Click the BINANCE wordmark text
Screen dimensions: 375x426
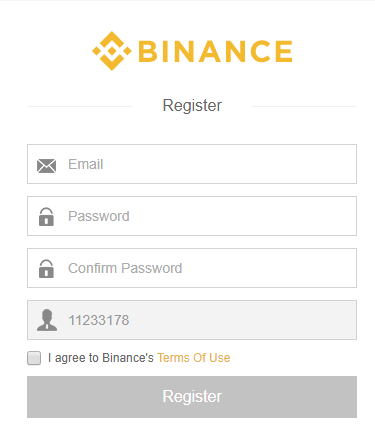coord(215,51)
